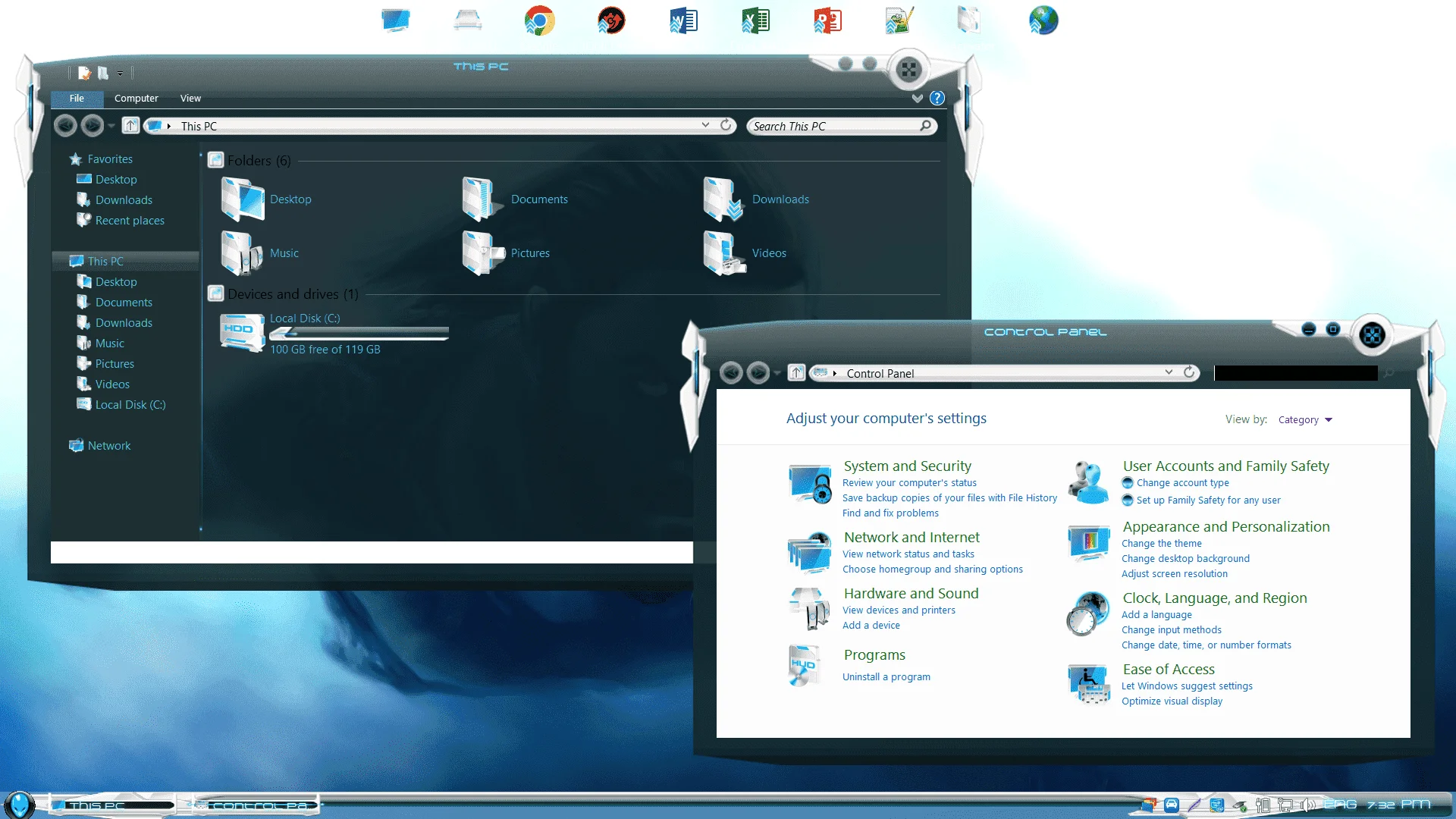Open the Notepad++ desktop shortcut
Screen dimensions: 1456x819
pos(899,20)
